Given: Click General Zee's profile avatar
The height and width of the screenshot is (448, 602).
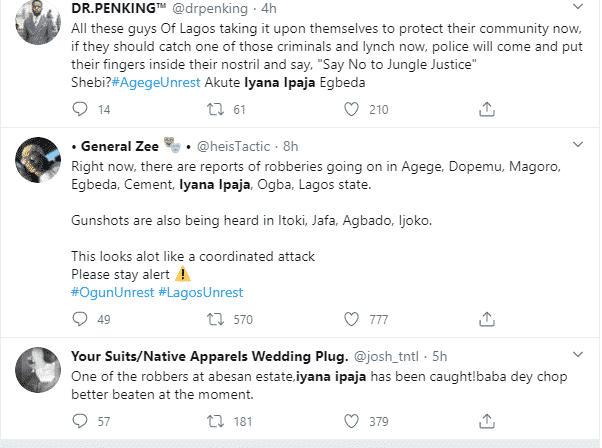Looking at the screenshot, I should point(38,155).
